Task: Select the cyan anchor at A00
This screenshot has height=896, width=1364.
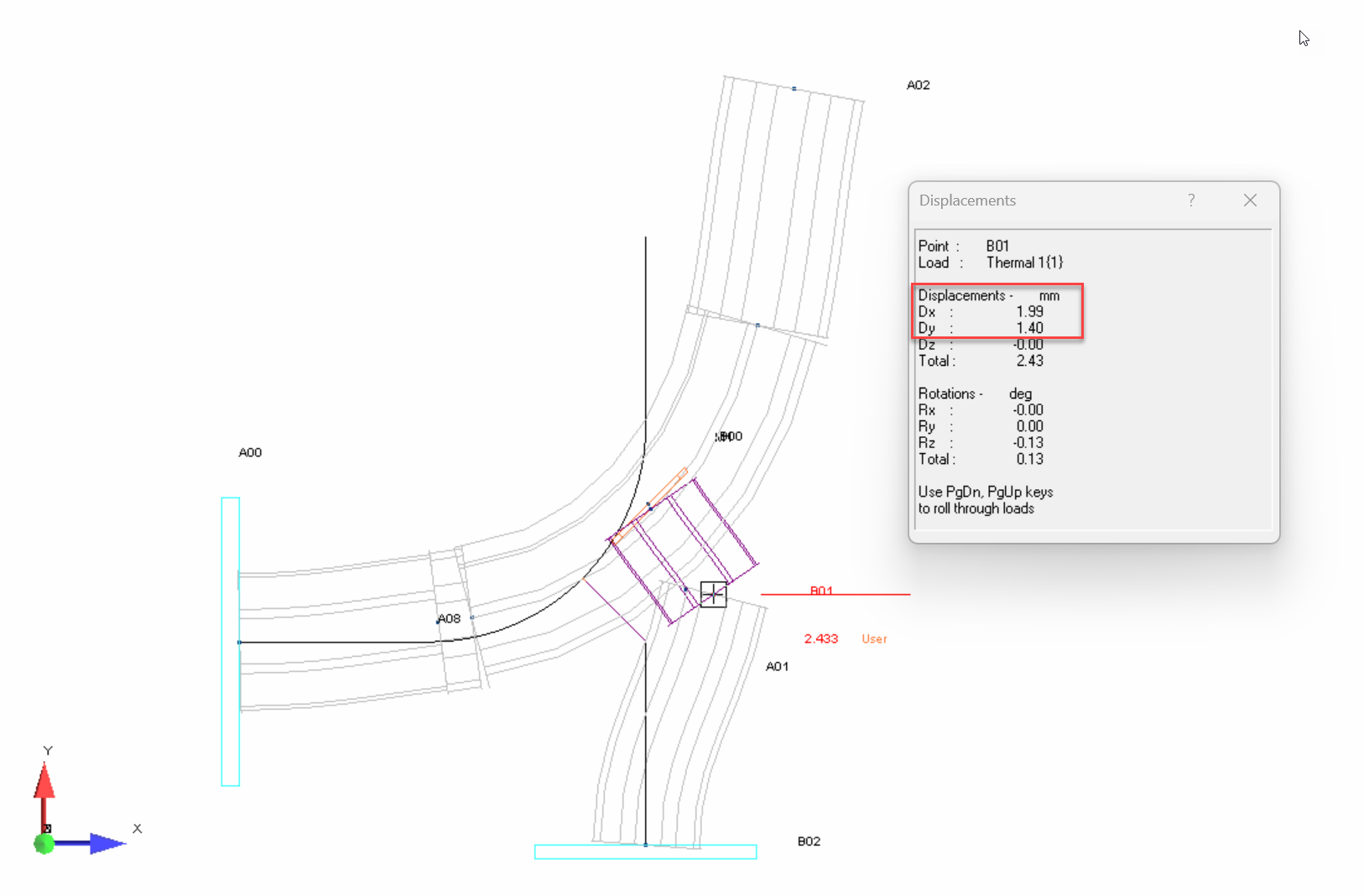Action: (231, 642)
